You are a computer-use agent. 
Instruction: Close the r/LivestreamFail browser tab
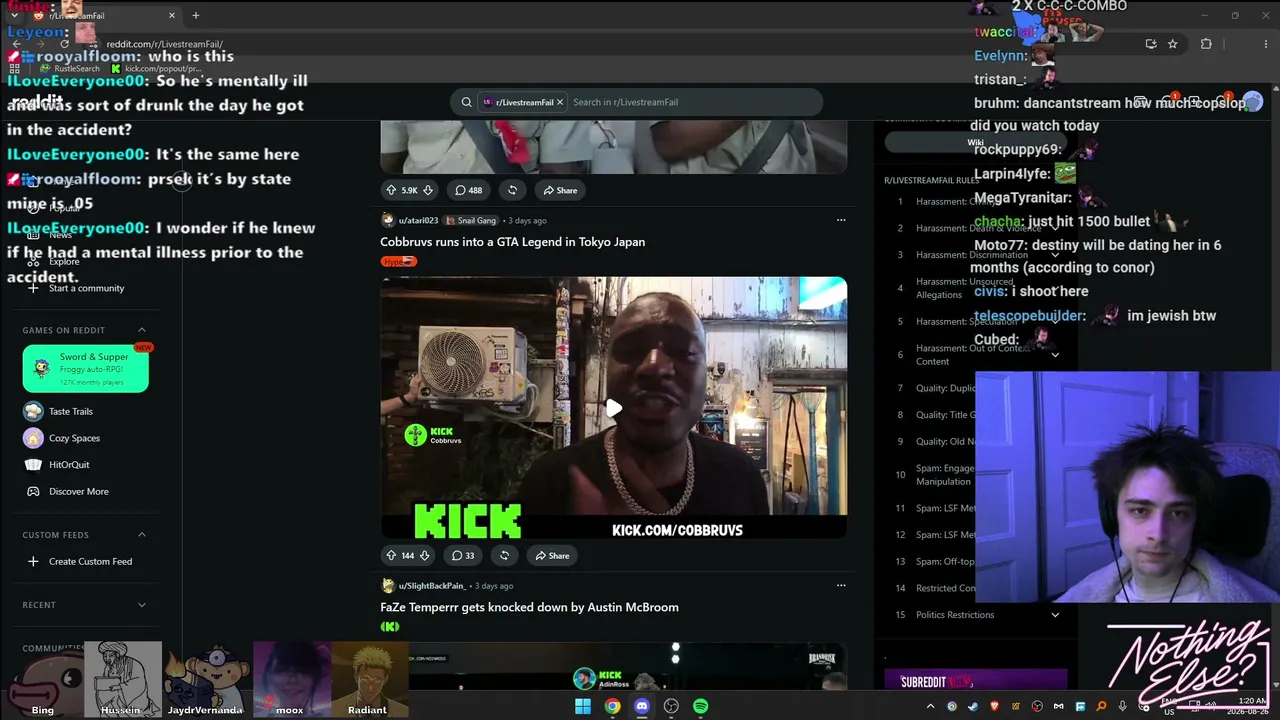[172, 16]
